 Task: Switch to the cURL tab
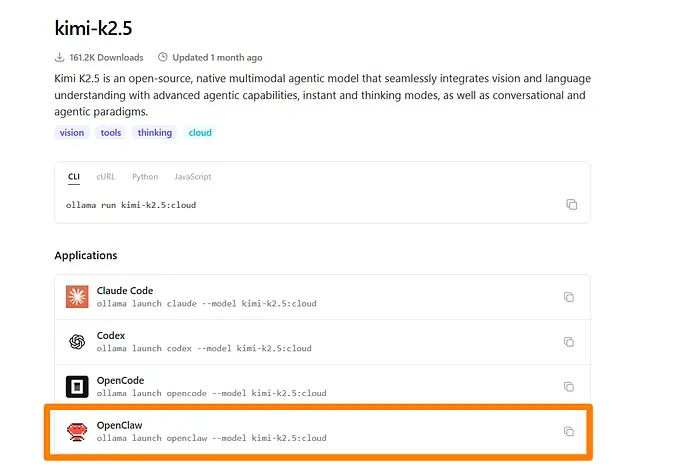point(106,177)
